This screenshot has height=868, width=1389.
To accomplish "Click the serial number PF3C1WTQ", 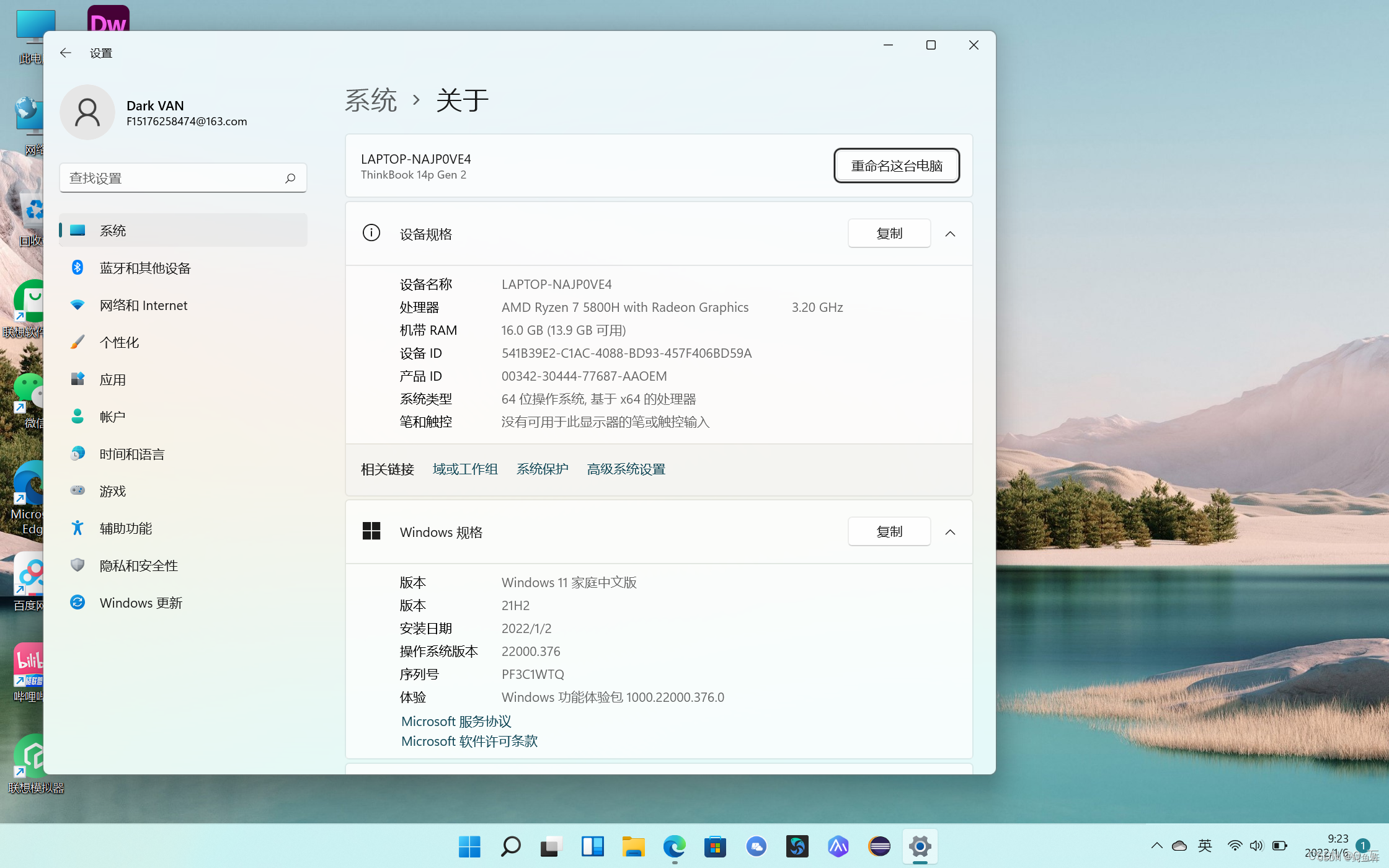I will coord(533,675).
